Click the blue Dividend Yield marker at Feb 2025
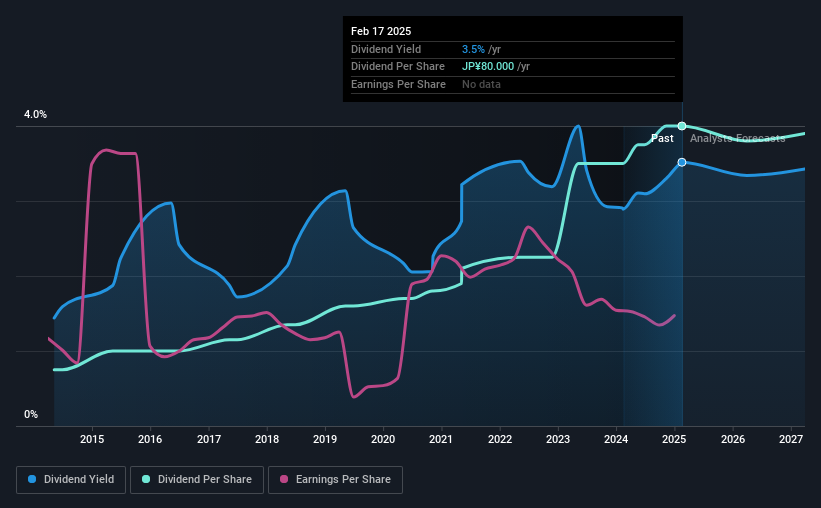This screenshot has height=508, width=821. click(x=682, y=162)
